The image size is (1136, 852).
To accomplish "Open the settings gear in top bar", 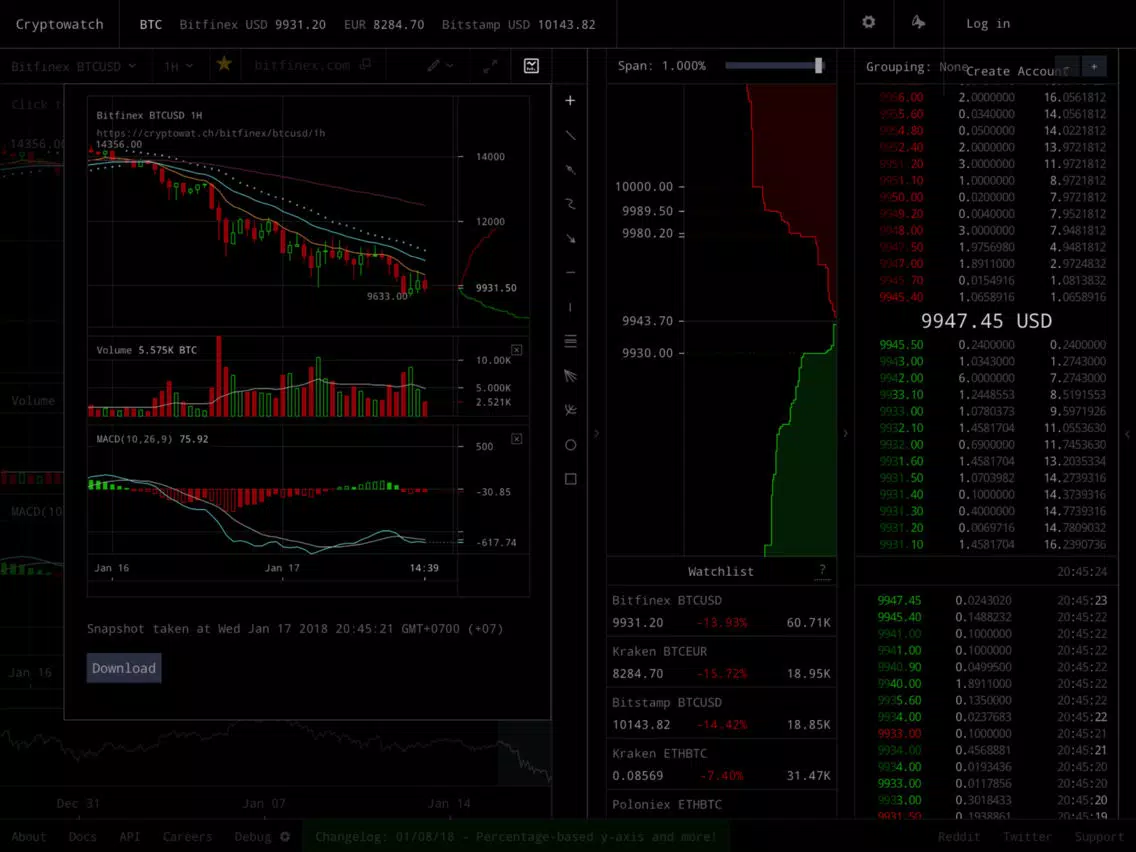I will click(x=869, y=22).
